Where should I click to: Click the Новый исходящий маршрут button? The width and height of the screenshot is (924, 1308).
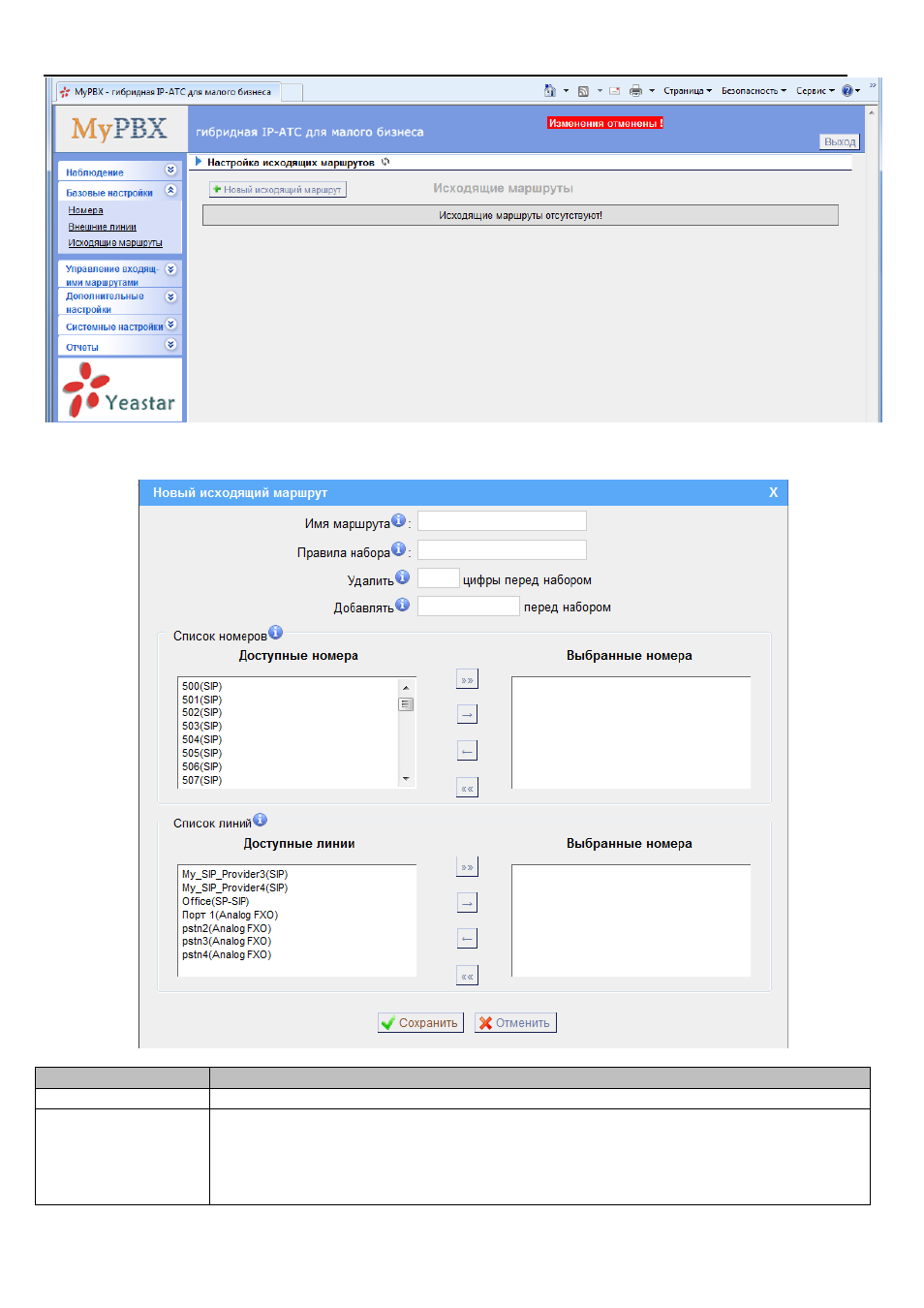click(x=278, y=190)
